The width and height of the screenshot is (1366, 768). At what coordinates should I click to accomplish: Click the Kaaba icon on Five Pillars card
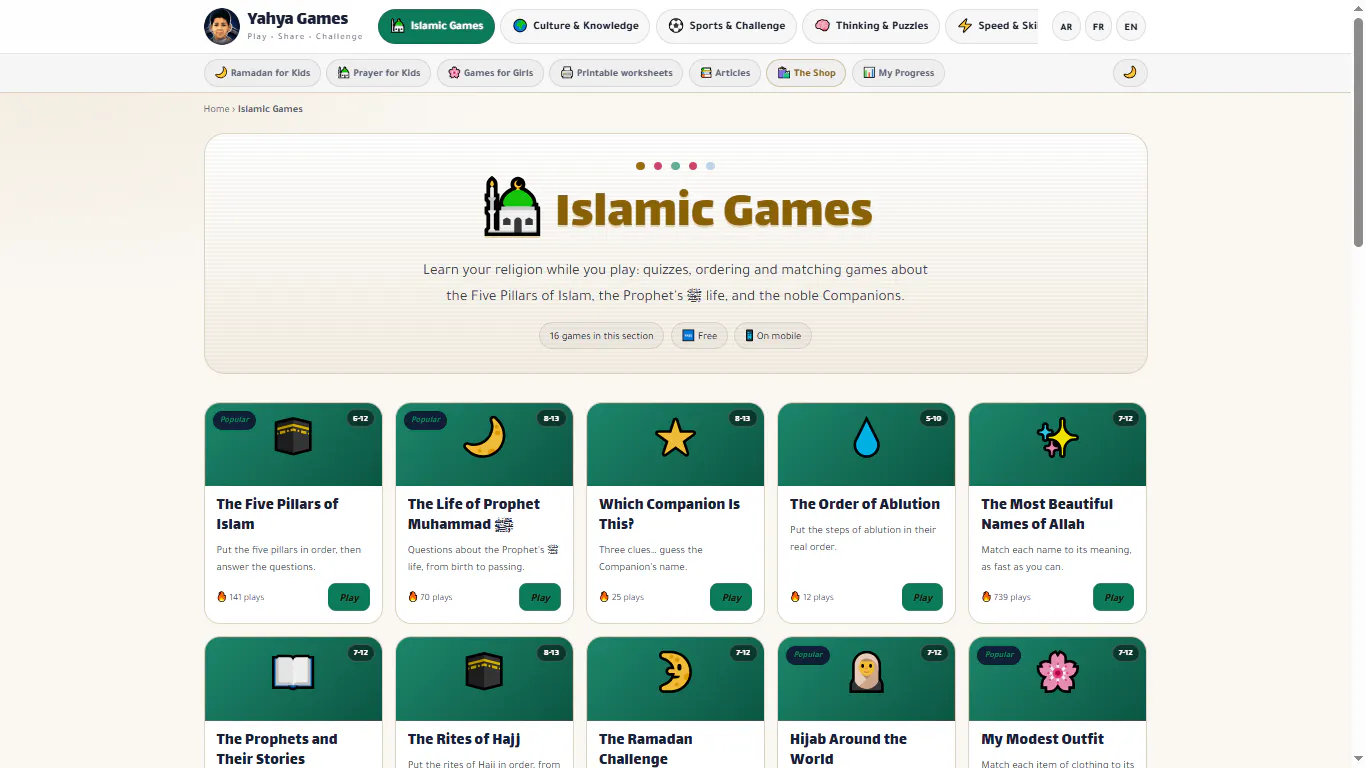(293, 437)
